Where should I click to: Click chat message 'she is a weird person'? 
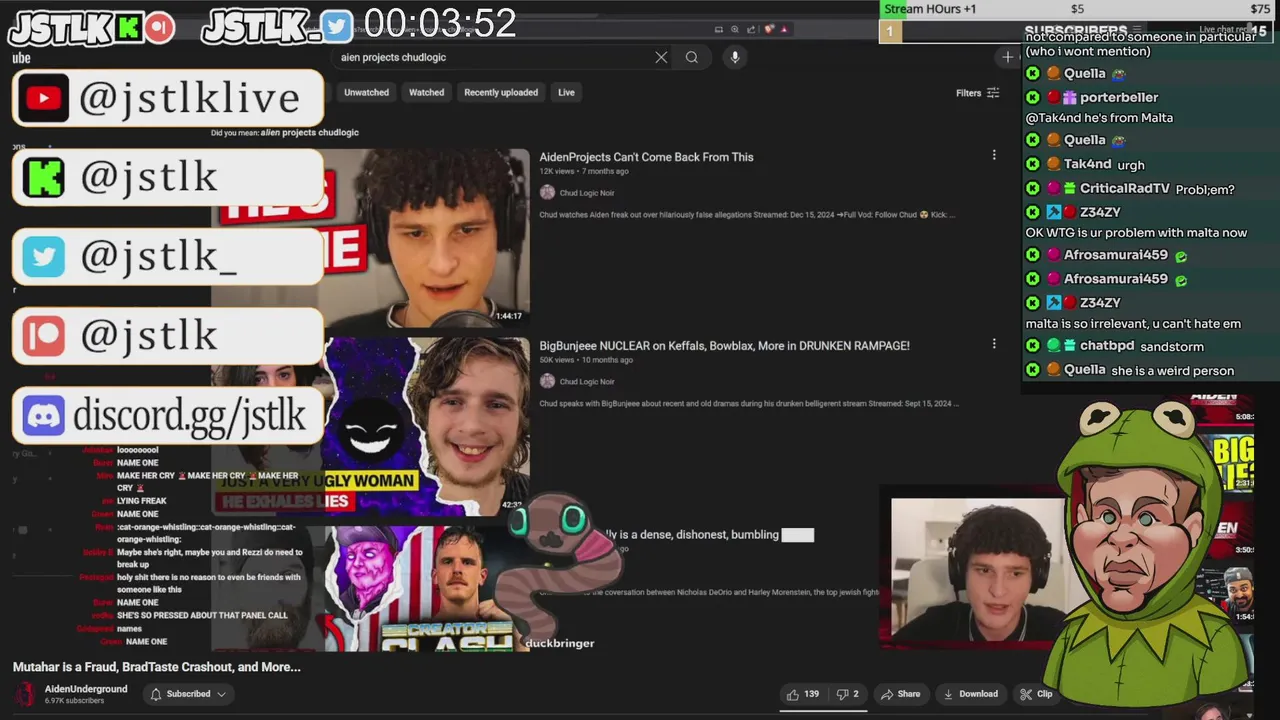[x=1172, y=371]
